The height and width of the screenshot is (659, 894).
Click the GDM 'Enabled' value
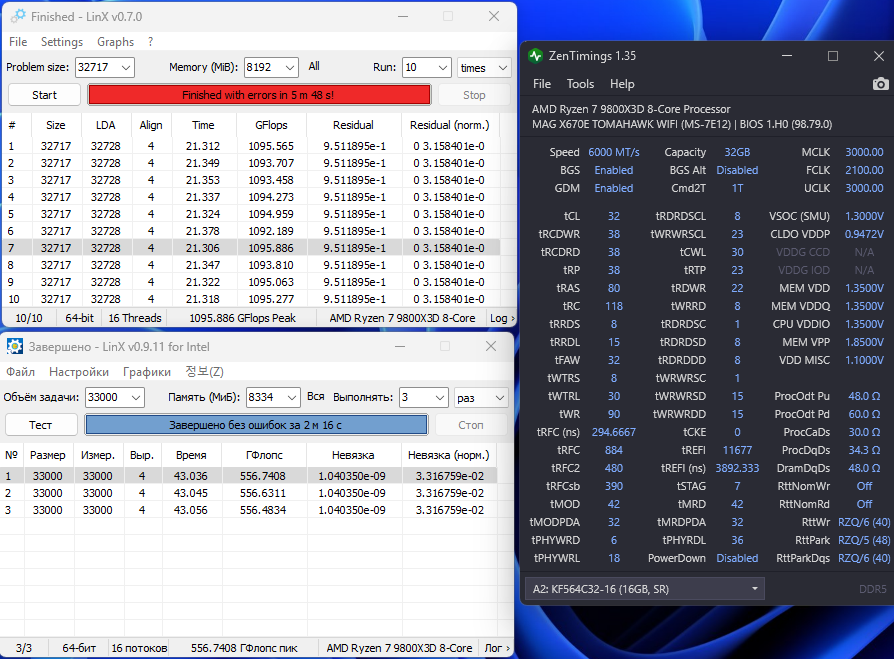tap(613, 188)
